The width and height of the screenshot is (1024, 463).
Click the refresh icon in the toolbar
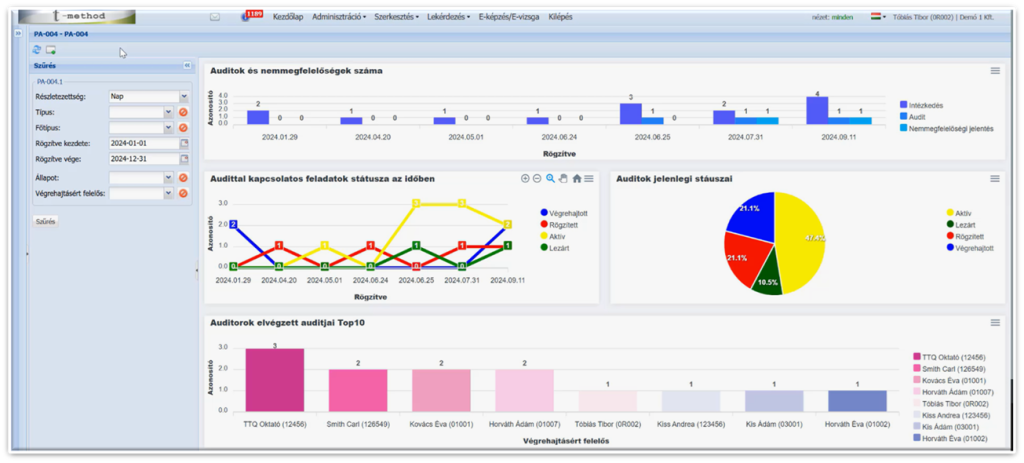[x=37, y=49]
